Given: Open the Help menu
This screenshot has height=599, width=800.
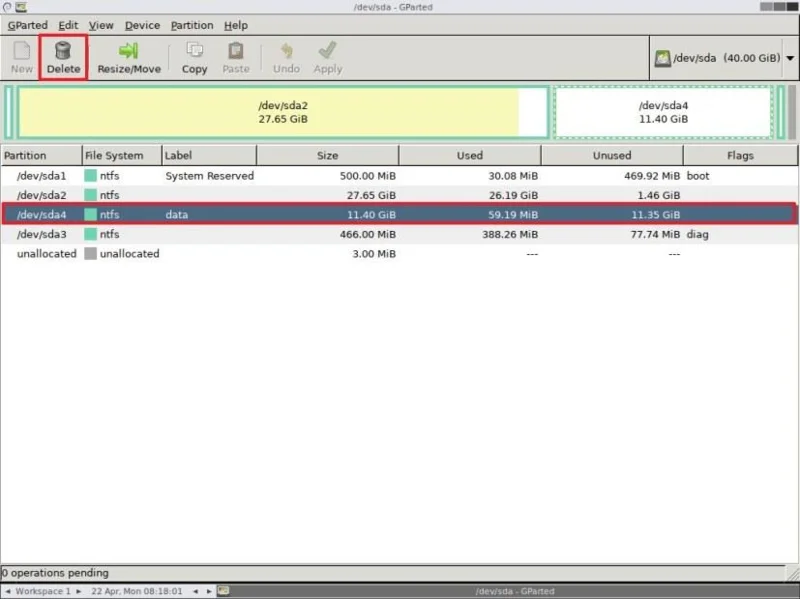Looking at the screenshot, I should click(236, 25).
